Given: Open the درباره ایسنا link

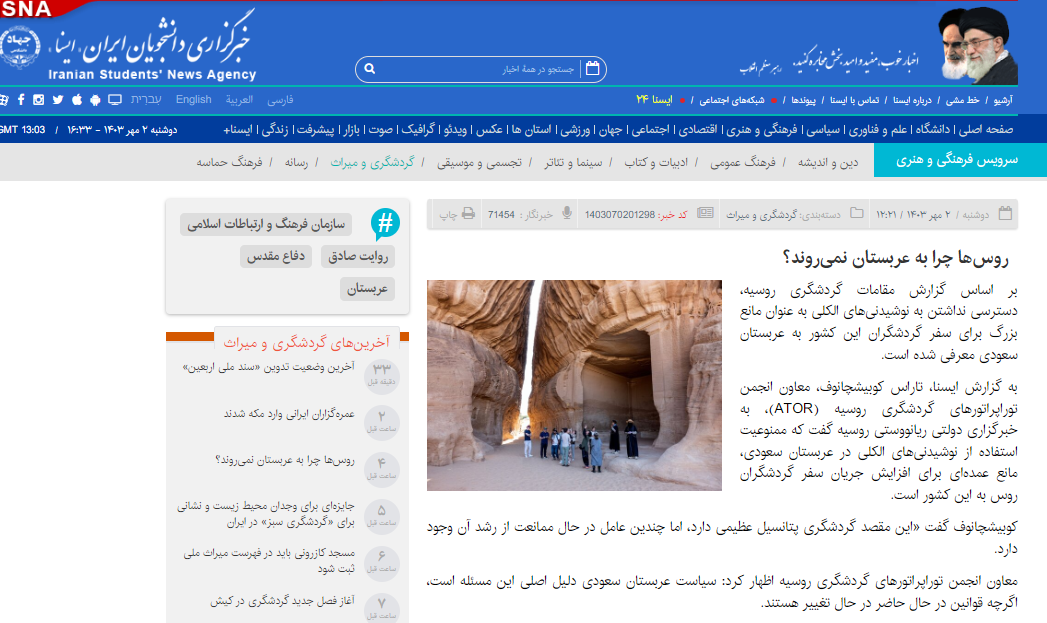Looking at the screenshot, I should click(912, 100).
